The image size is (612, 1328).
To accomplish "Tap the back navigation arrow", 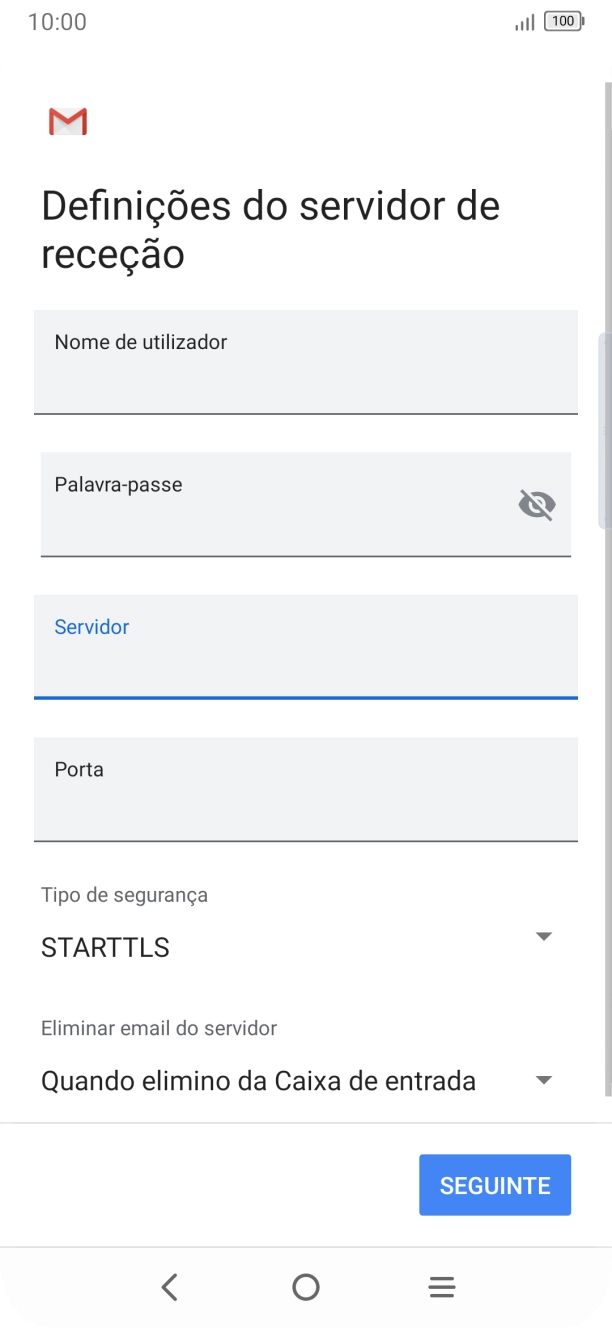I will 170,1287.
